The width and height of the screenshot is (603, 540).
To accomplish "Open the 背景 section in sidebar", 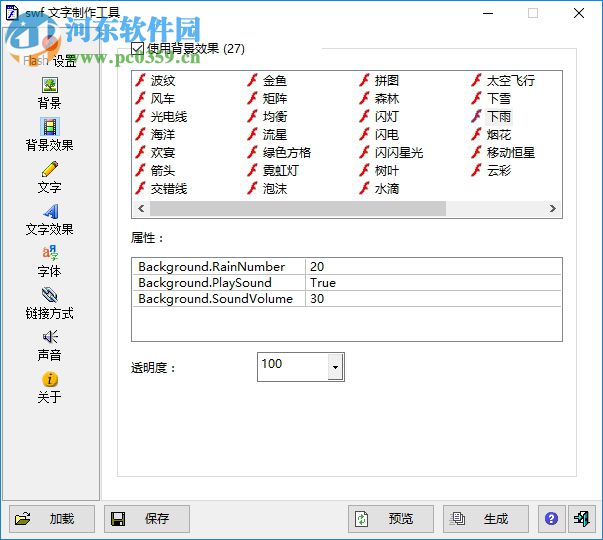I will point(50,93).
